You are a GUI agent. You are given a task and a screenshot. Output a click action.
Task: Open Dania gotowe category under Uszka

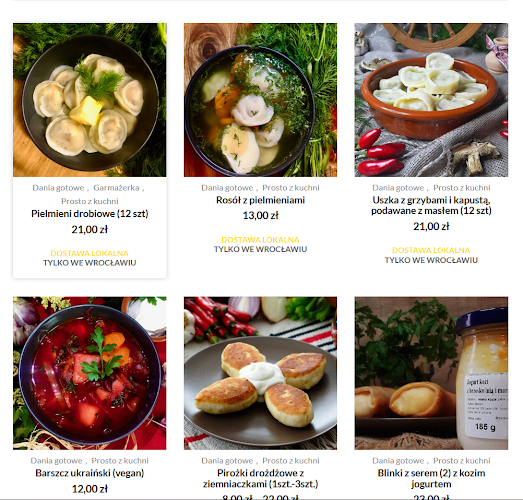(398, 188)
